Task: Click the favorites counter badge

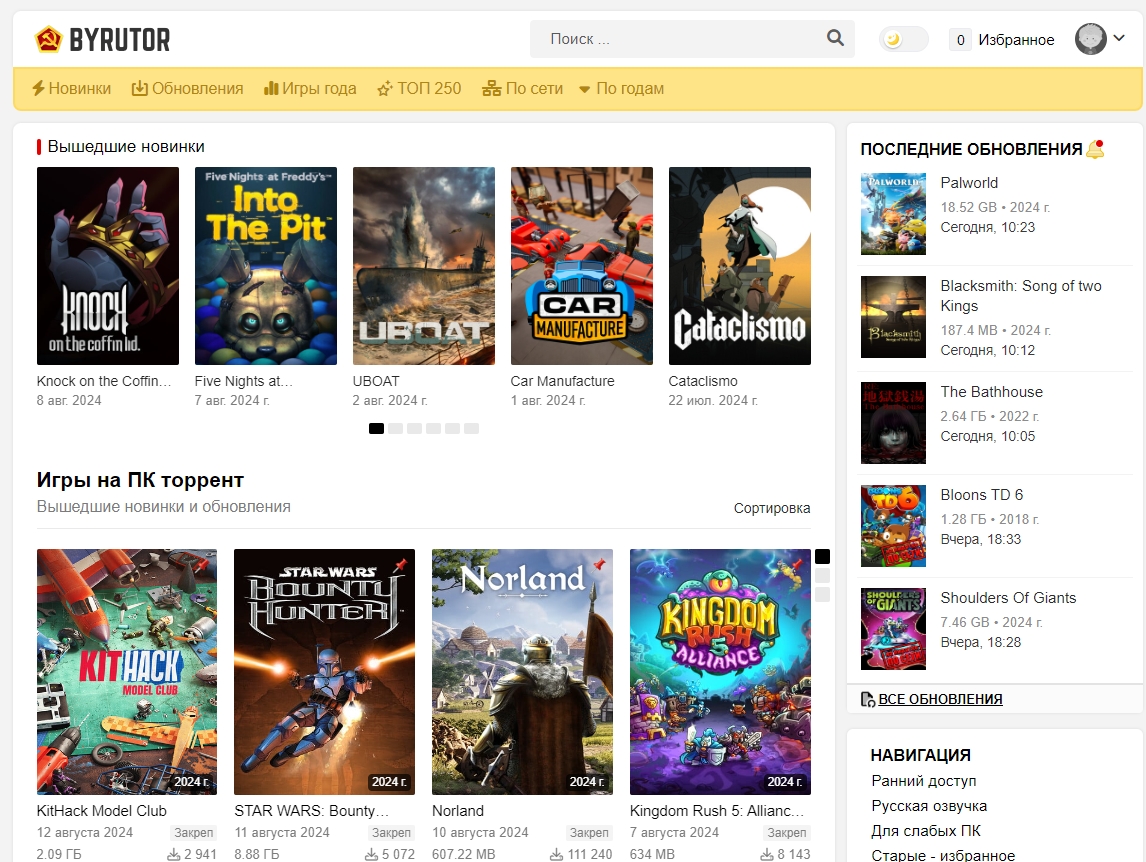Action: coord(960,39)
